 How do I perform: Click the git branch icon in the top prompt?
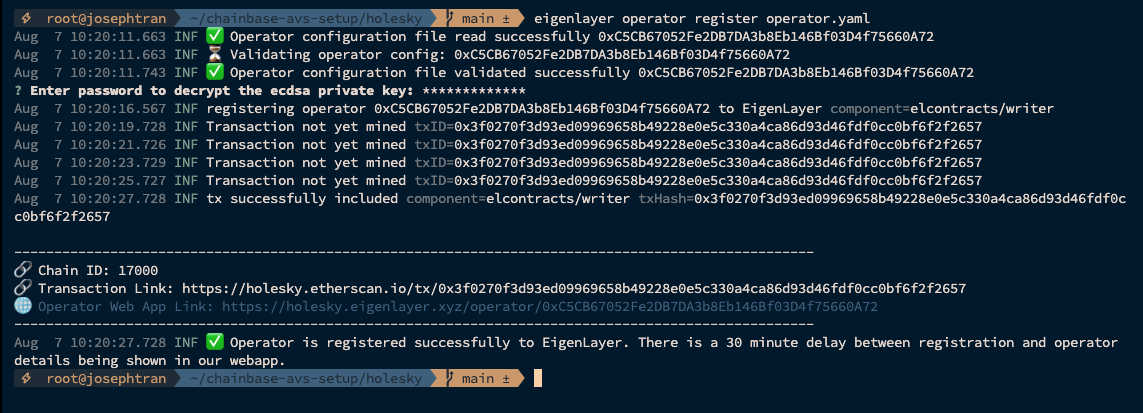pos(451,18)
